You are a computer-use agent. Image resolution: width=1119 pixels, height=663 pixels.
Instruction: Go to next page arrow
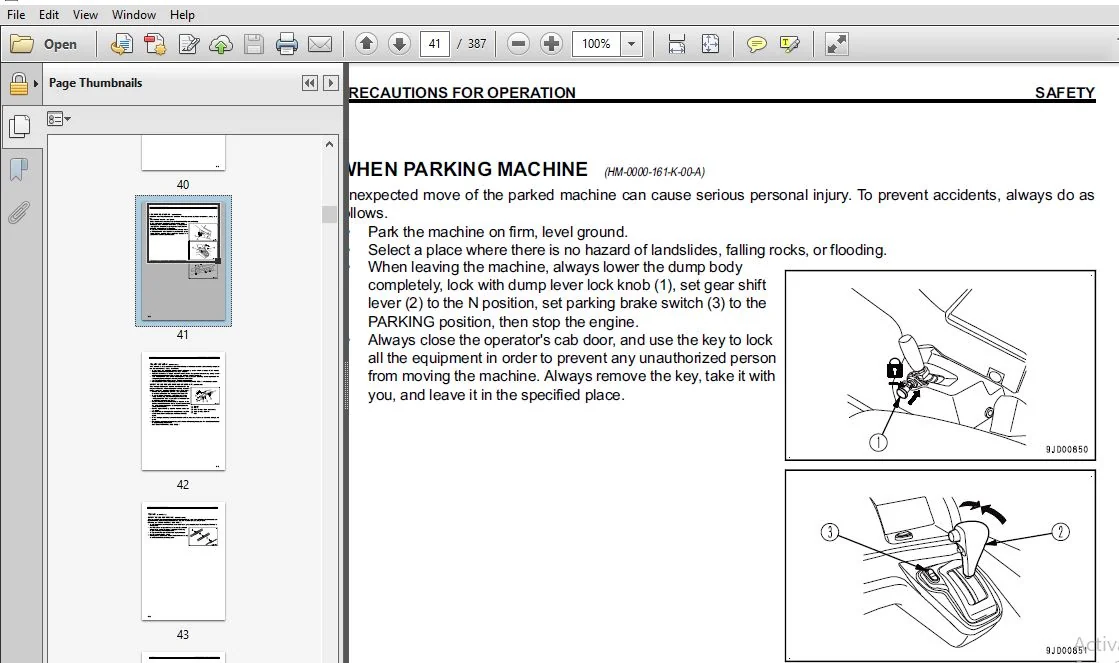pyautogui.click(x=399, y=44)
